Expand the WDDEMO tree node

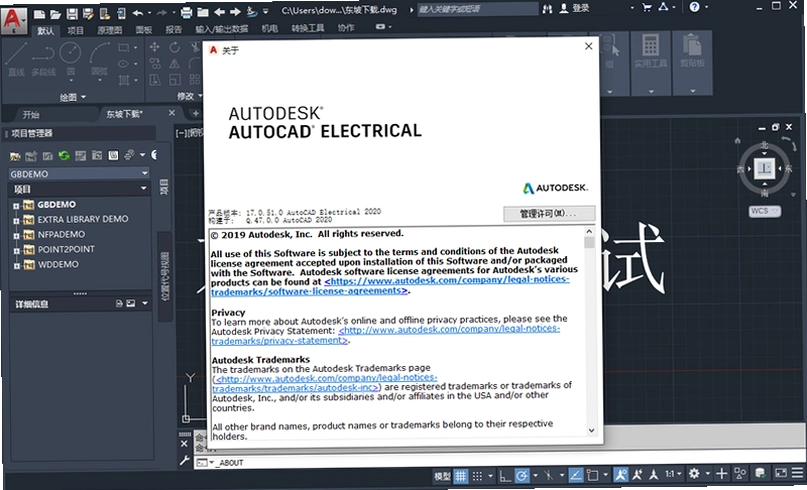(x=16, y=266)
